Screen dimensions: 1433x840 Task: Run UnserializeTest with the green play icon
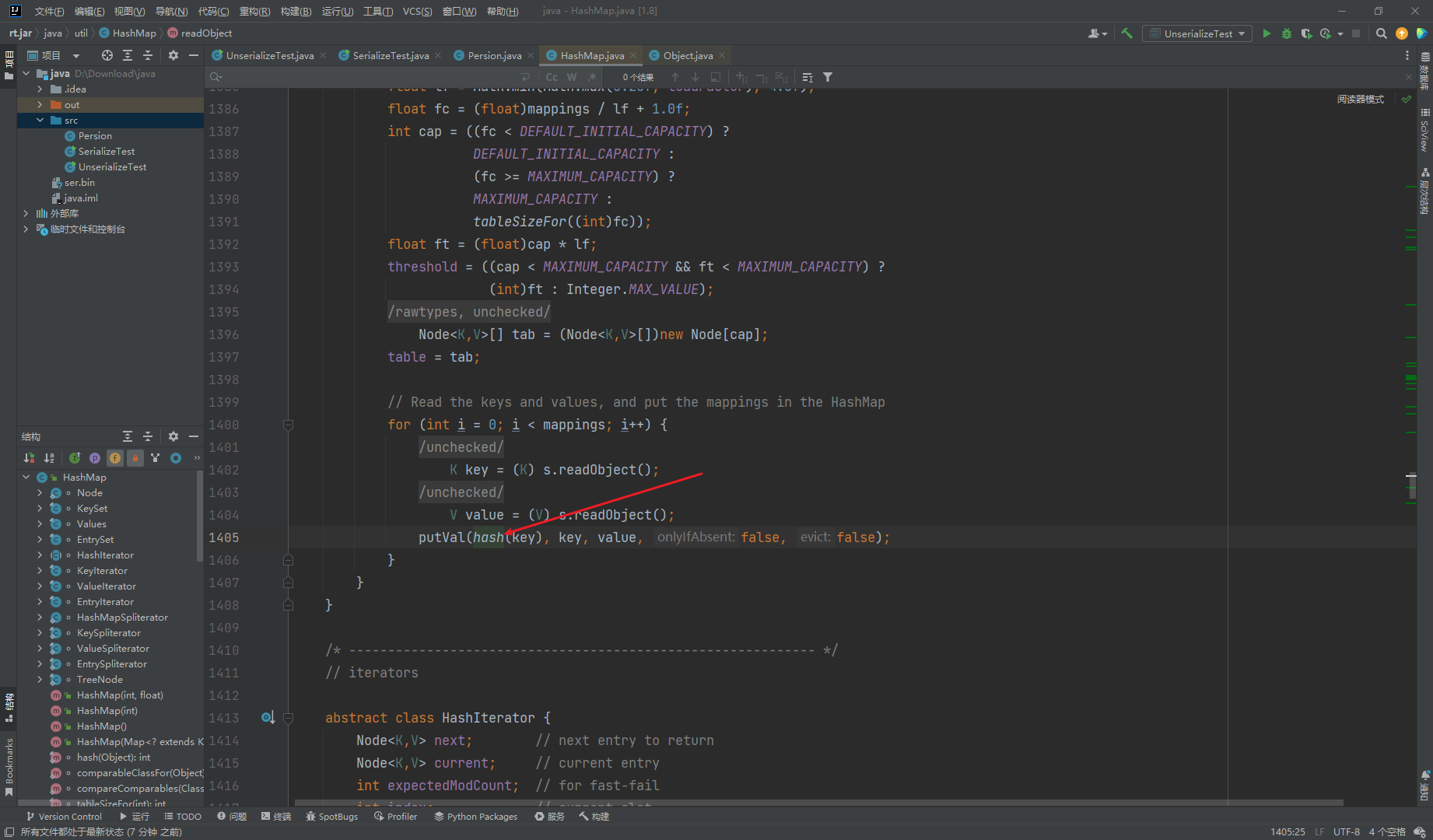click(x=1267, y=33)
